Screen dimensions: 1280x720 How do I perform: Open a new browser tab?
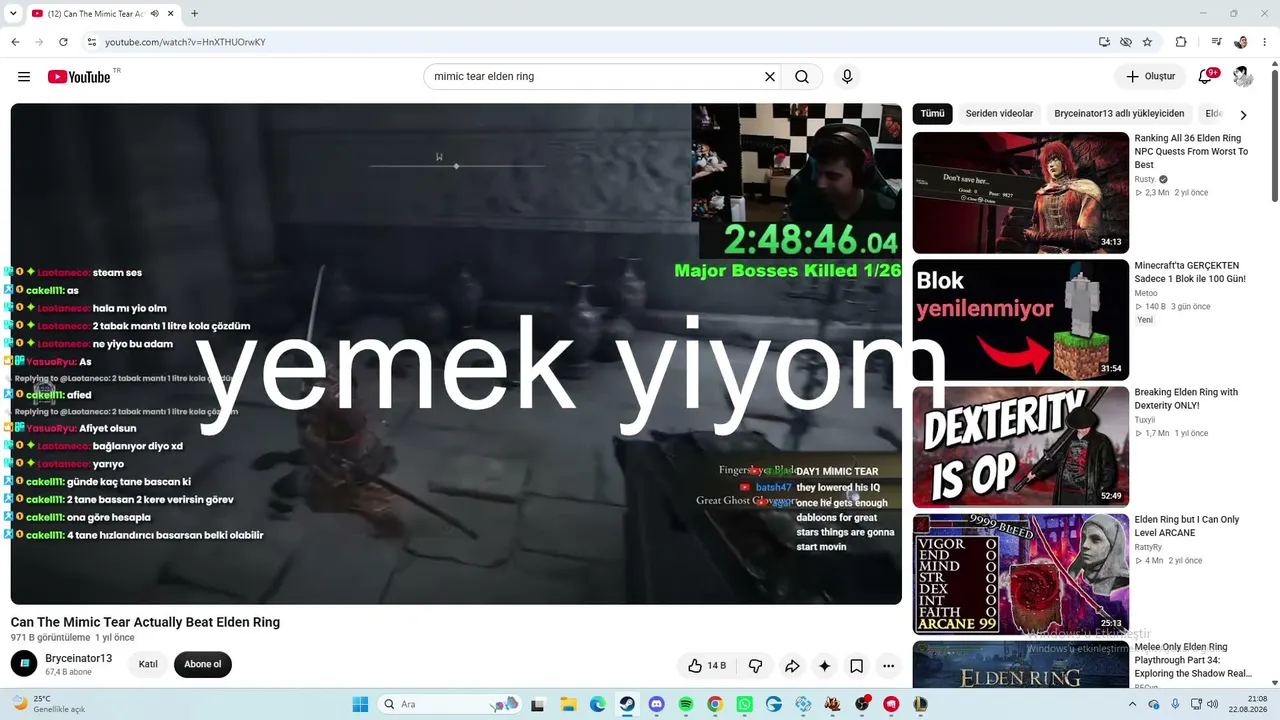194,14
